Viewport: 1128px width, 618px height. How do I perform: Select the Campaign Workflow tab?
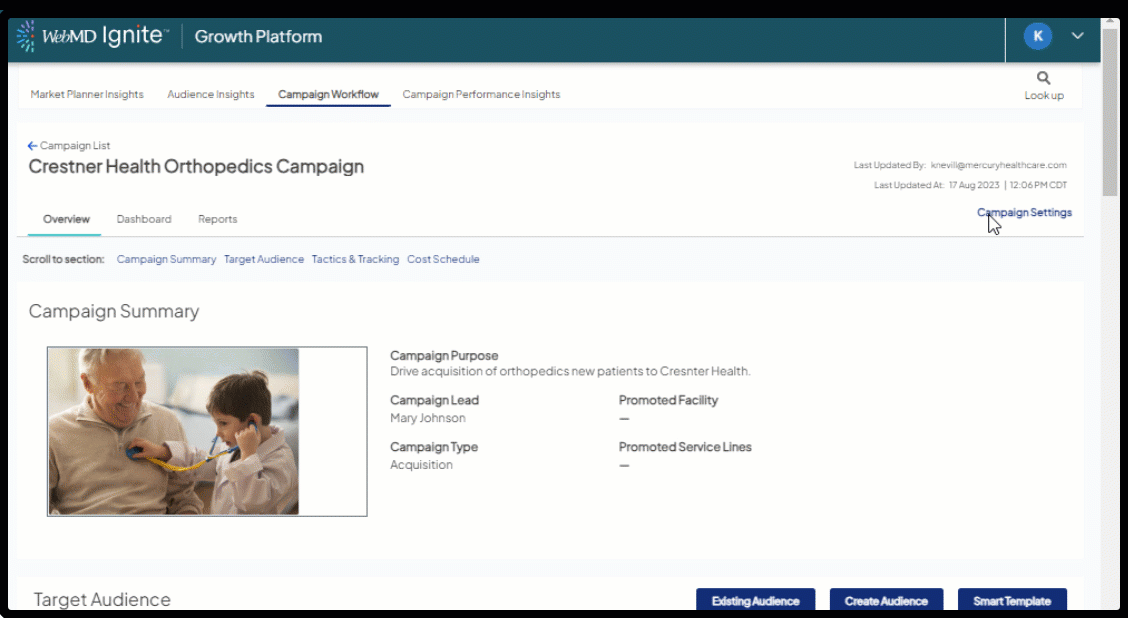click(x=328, y=94)
